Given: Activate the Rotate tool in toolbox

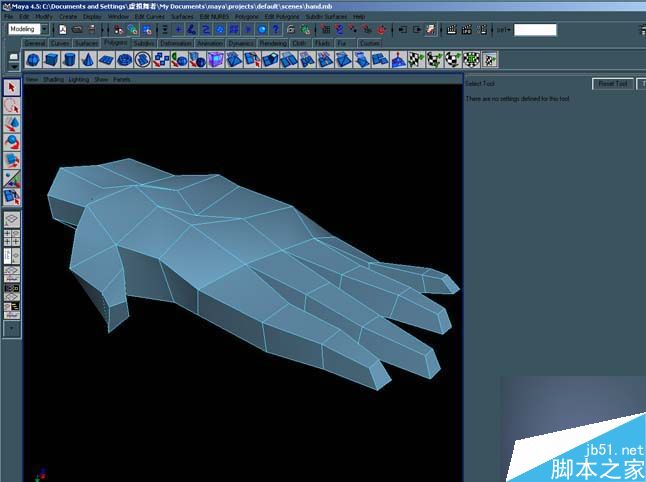Looking at the screenshot, I should click(x=12, y=142).
